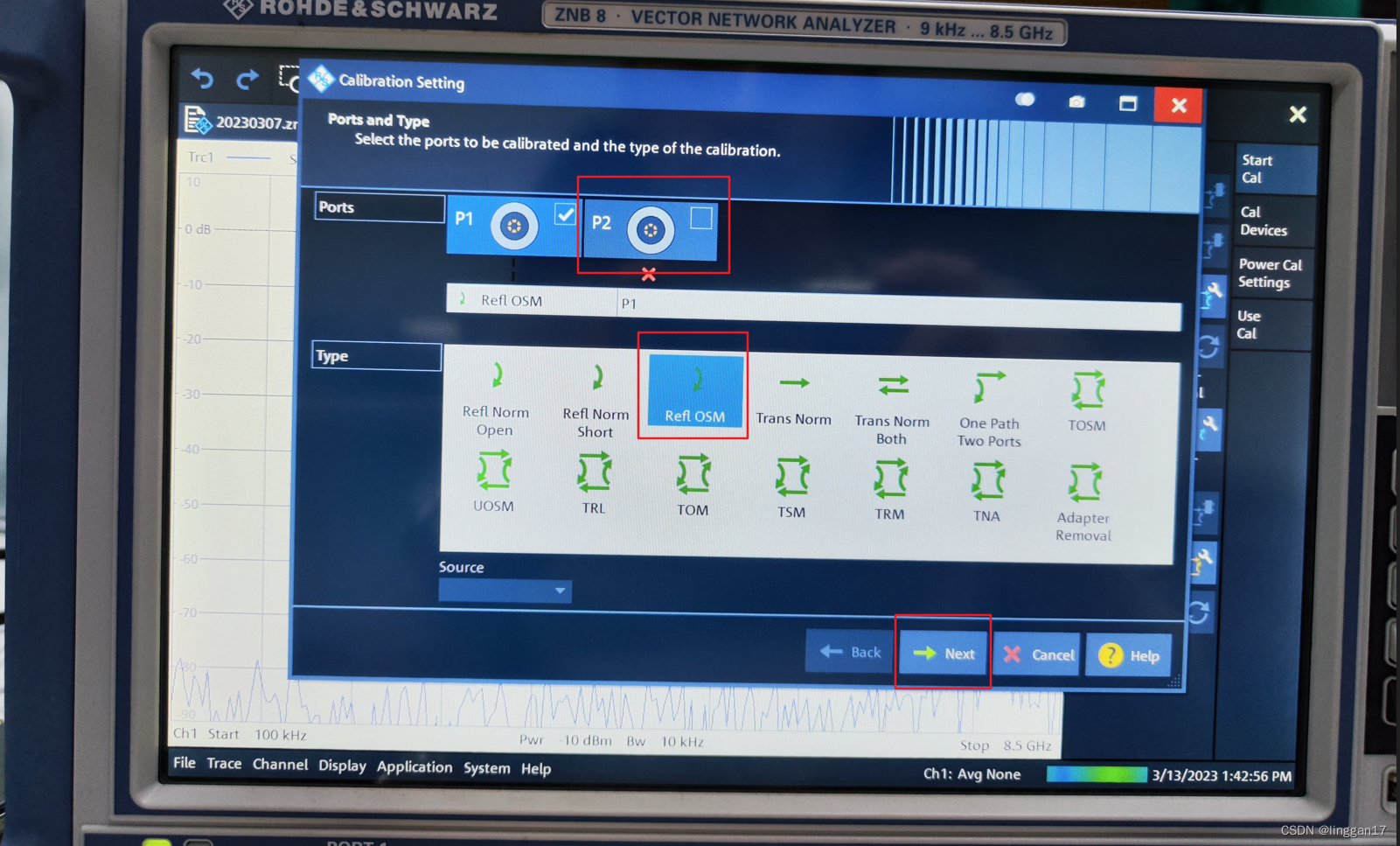This screenshot has width=1400, height=846.
Task: Click the Bw 10 kHz status entry
Action: (x=665, y=741)
